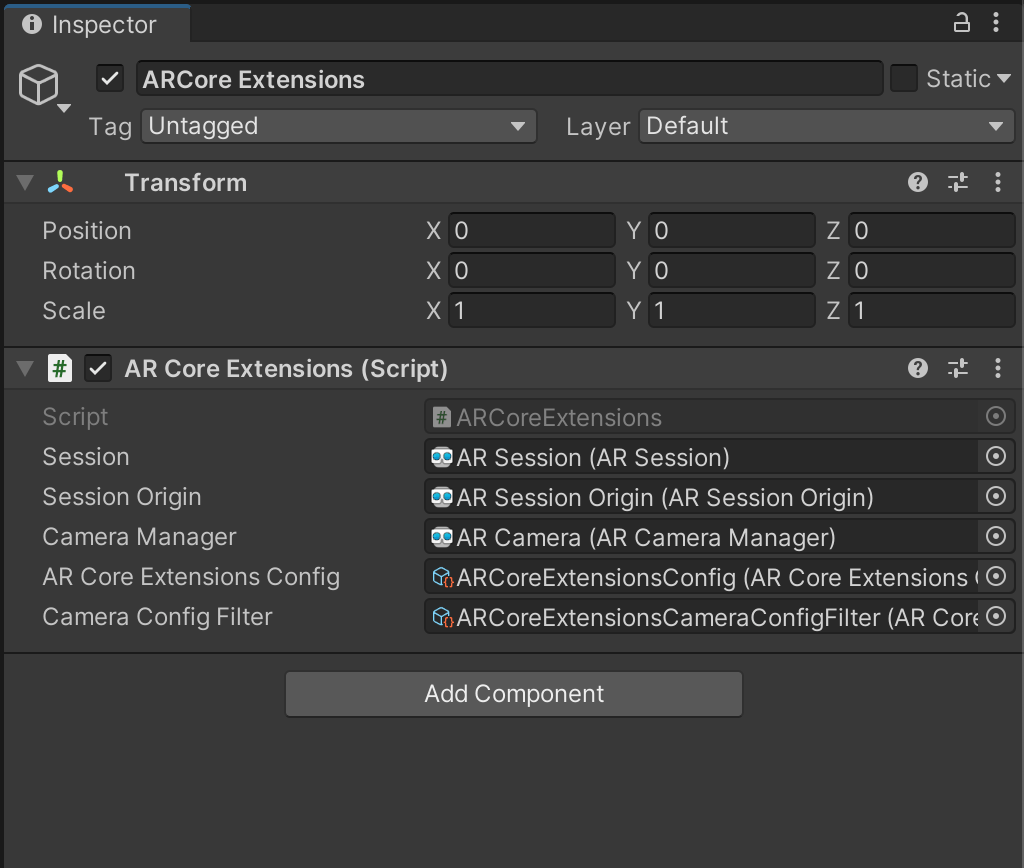Open Transform help via question mark icon

[917, 182]
